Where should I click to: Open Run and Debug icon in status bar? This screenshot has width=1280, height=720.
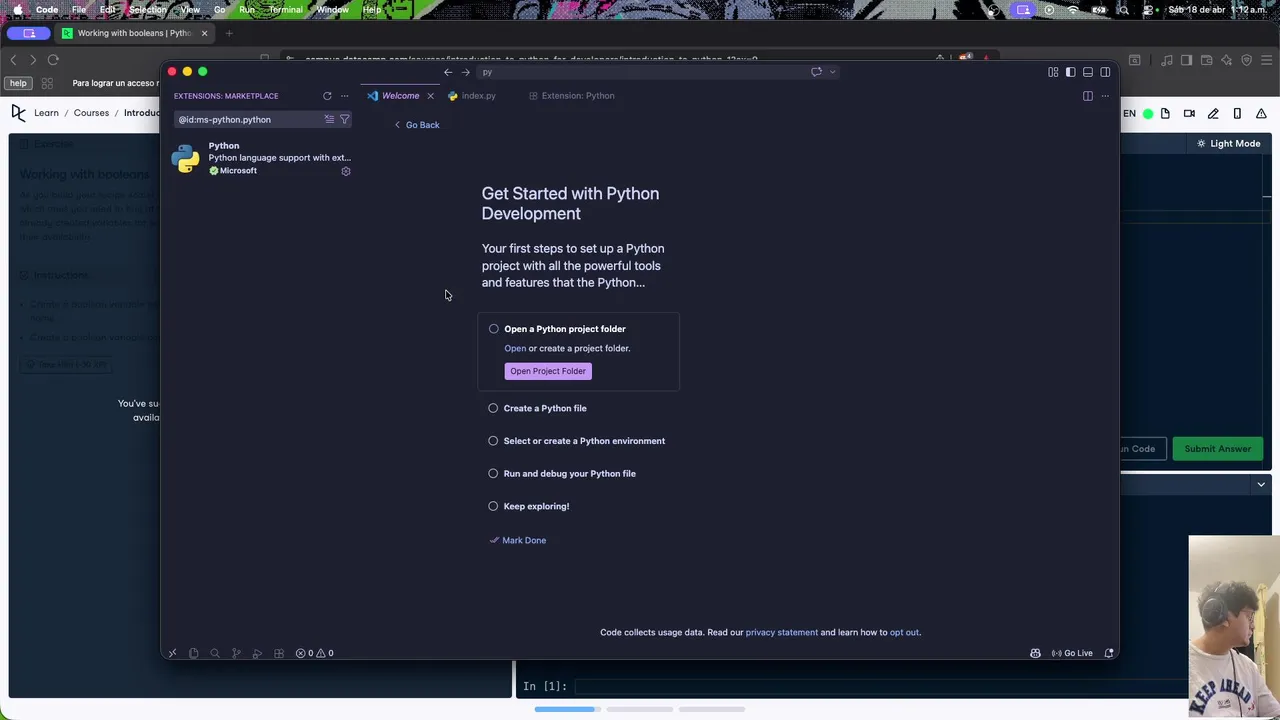pos(257,653)
